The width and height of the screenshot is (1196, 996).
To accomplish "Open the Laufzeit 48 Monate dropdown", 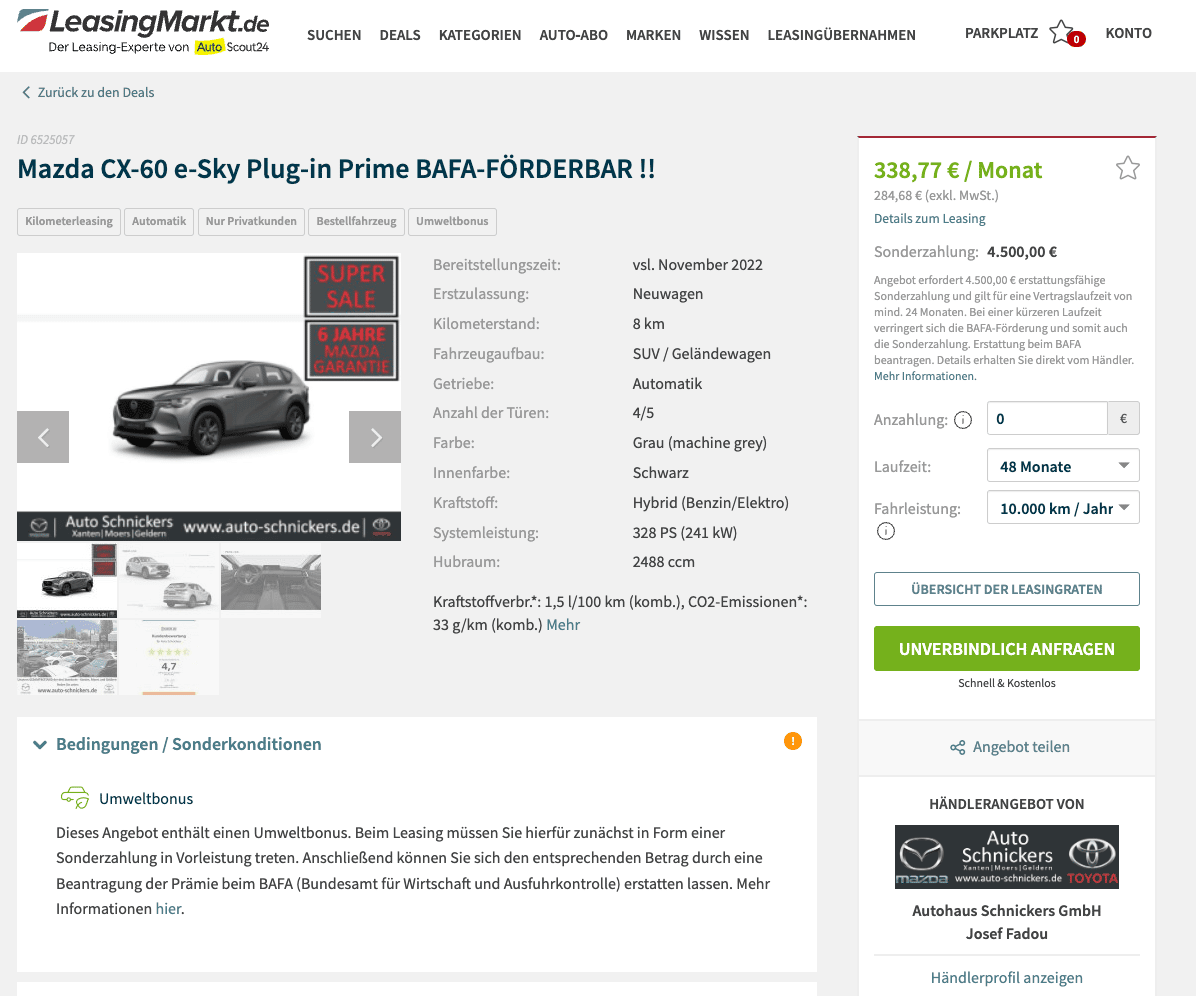I will [1063, 466].
